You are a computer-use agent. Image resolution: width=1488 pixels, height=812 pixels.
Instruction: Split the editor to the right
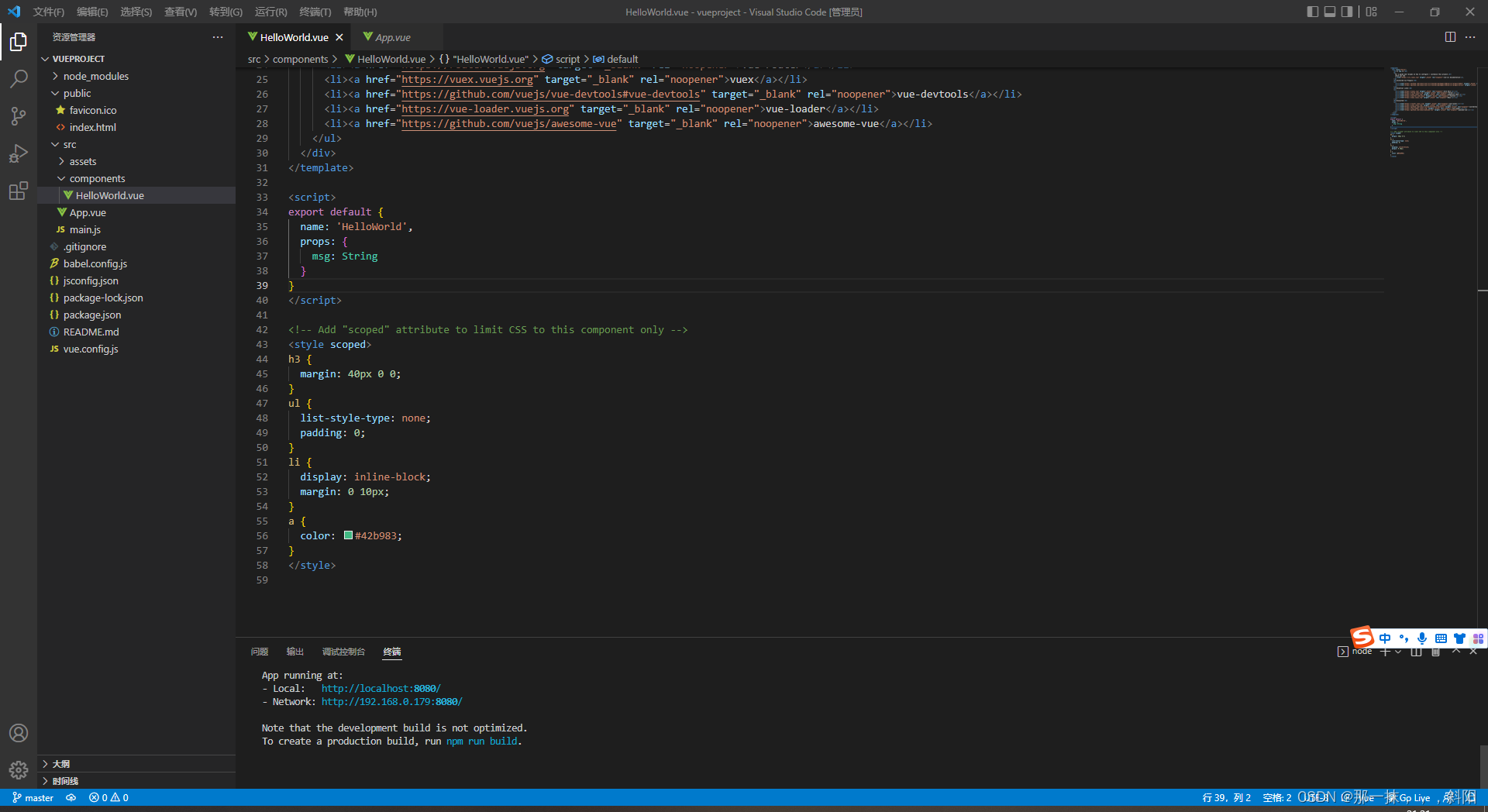(1450, 37)
